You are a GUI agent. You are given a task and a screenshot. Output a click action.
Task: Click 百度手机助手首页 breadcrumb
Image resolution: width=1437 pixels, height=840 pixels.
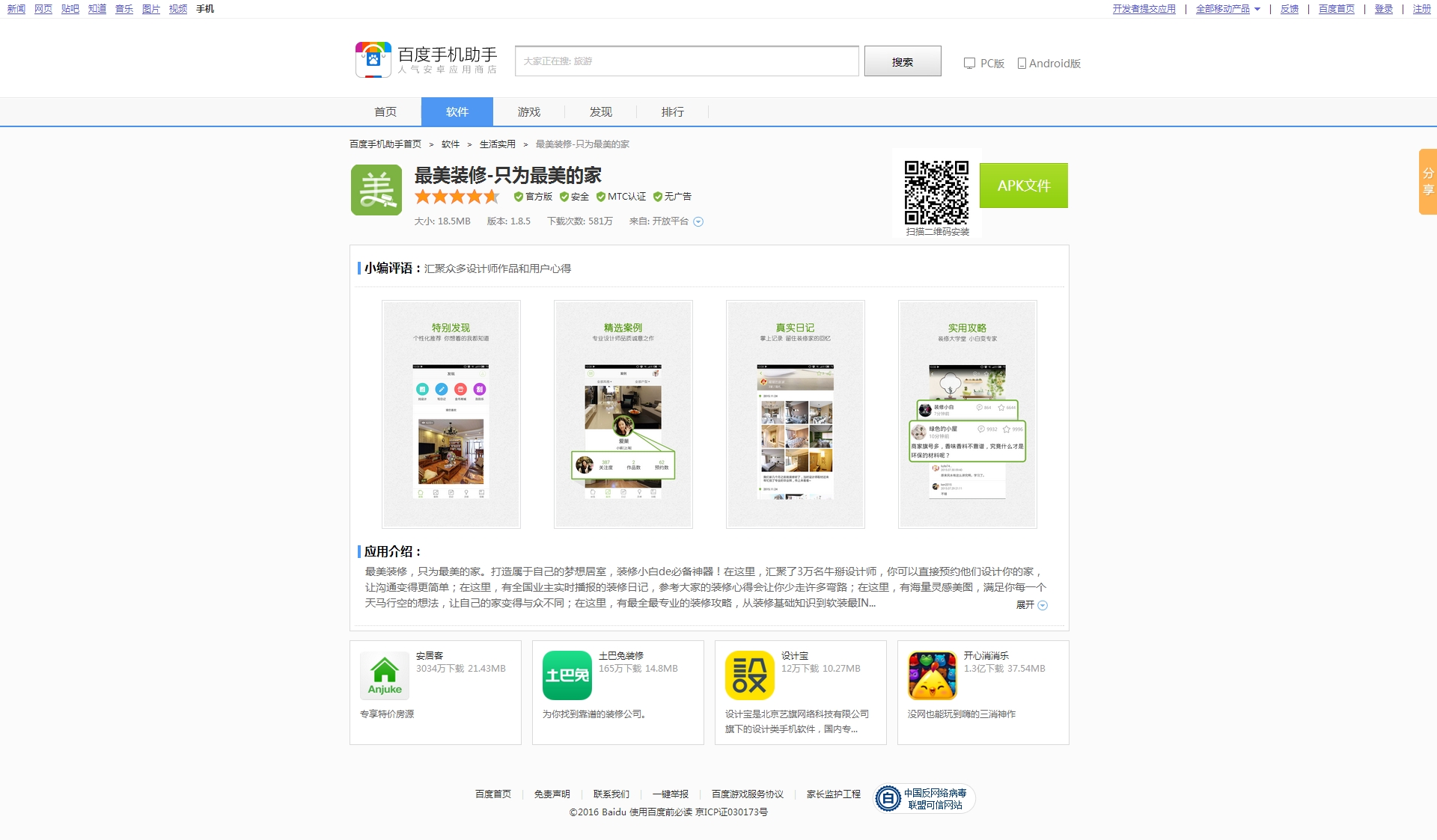pos(385,144)
